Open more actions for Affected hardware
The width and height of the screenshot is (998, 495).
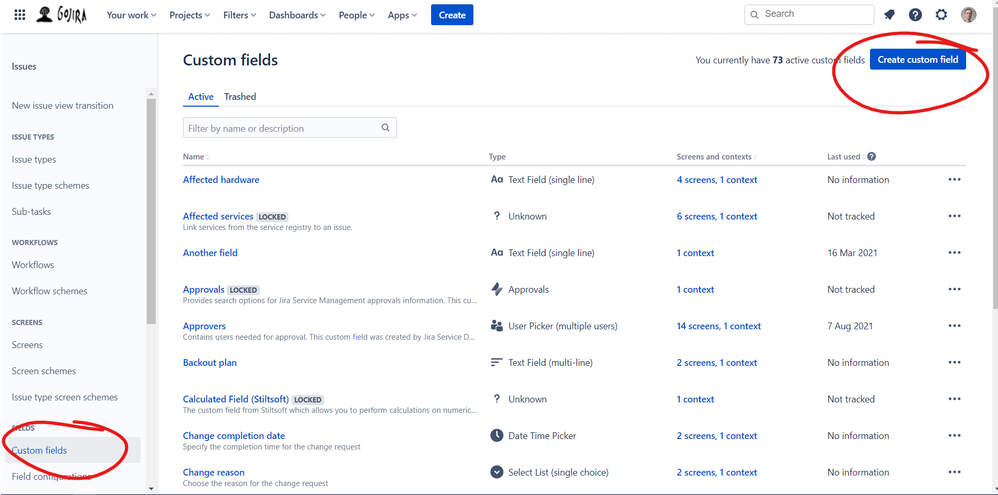(x=954, y=180)
